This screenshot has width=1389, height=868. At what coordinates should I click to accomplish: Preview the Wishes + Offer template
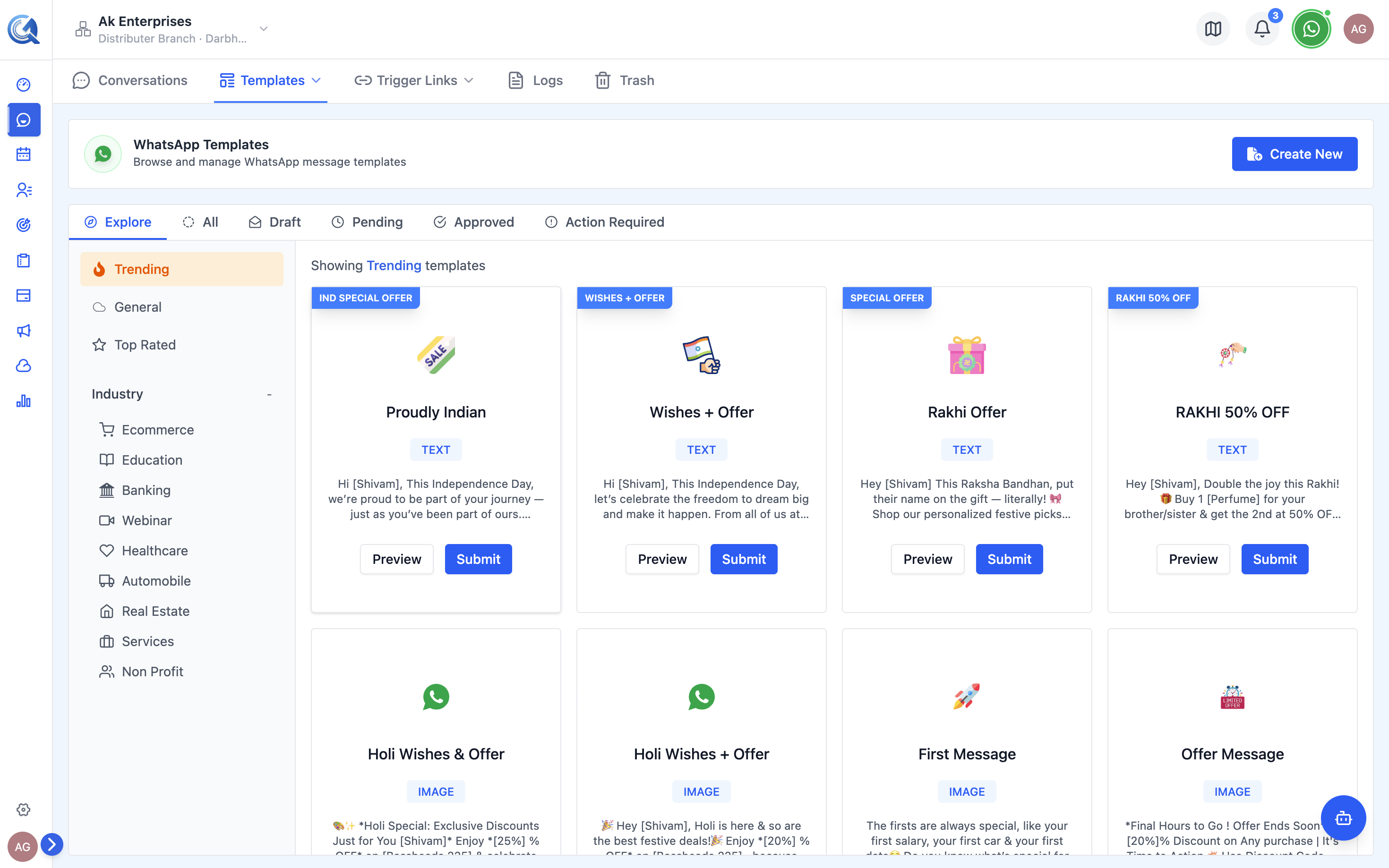pos(662,559)
